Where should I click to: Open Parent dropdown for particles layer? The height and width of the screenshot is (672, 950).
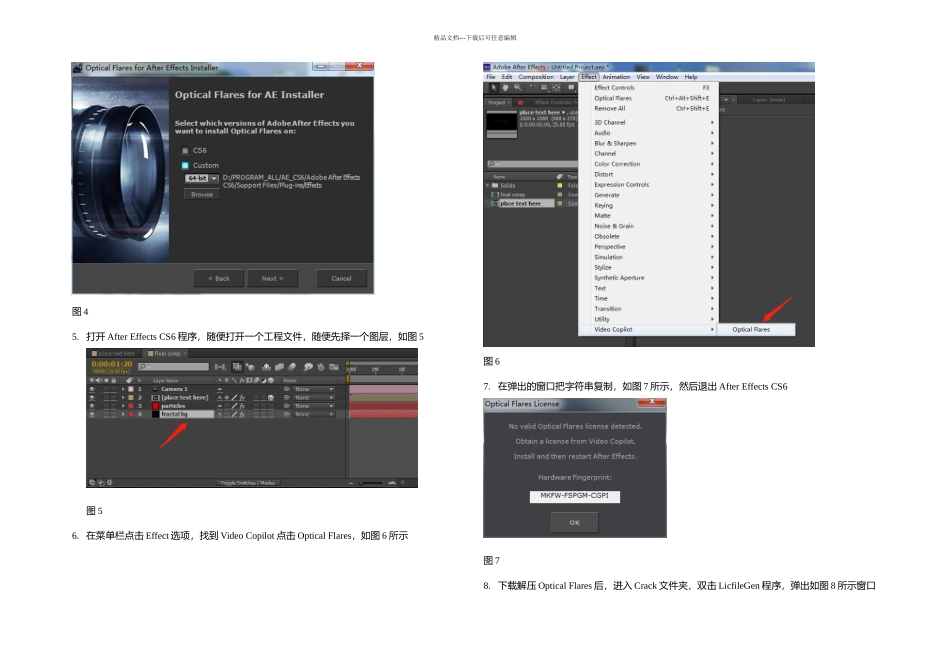(314, 406)
